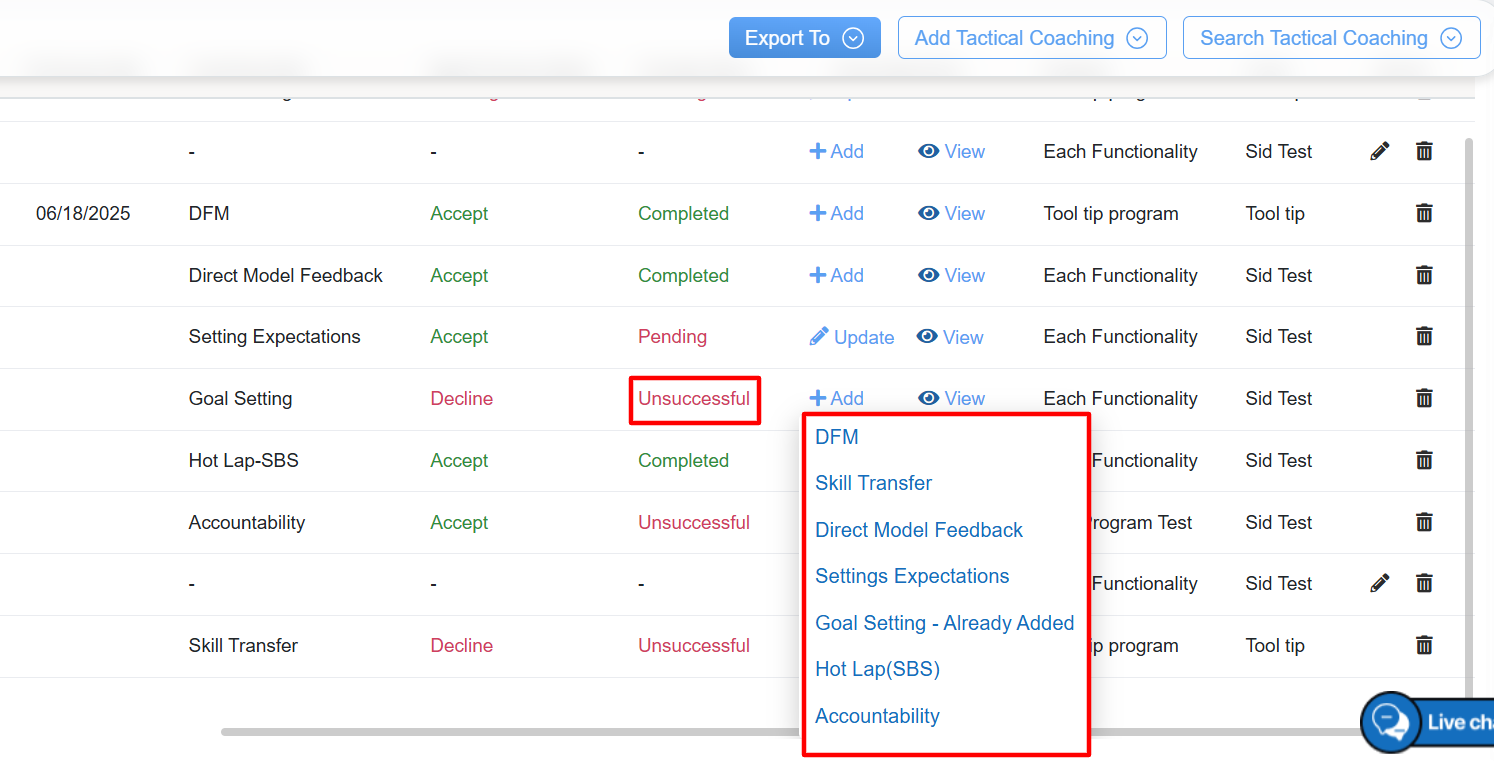Click View in the DFM row

952,213
